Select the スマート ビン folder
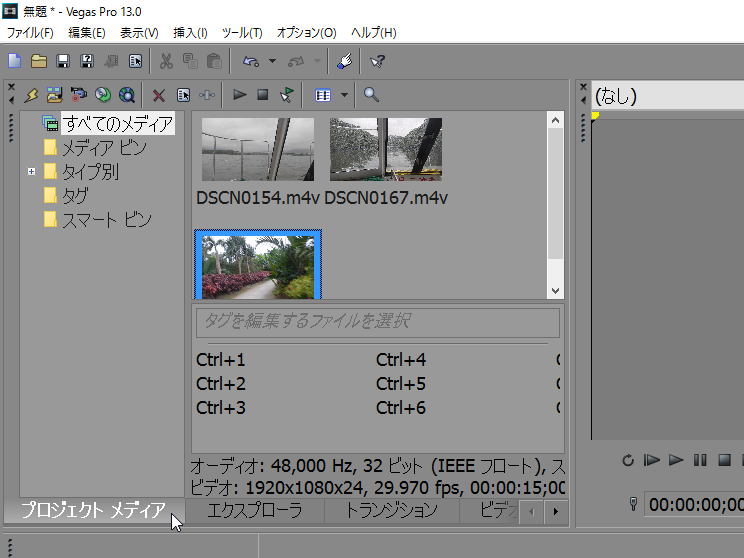 pyautogui.click(x=107, y=220)
